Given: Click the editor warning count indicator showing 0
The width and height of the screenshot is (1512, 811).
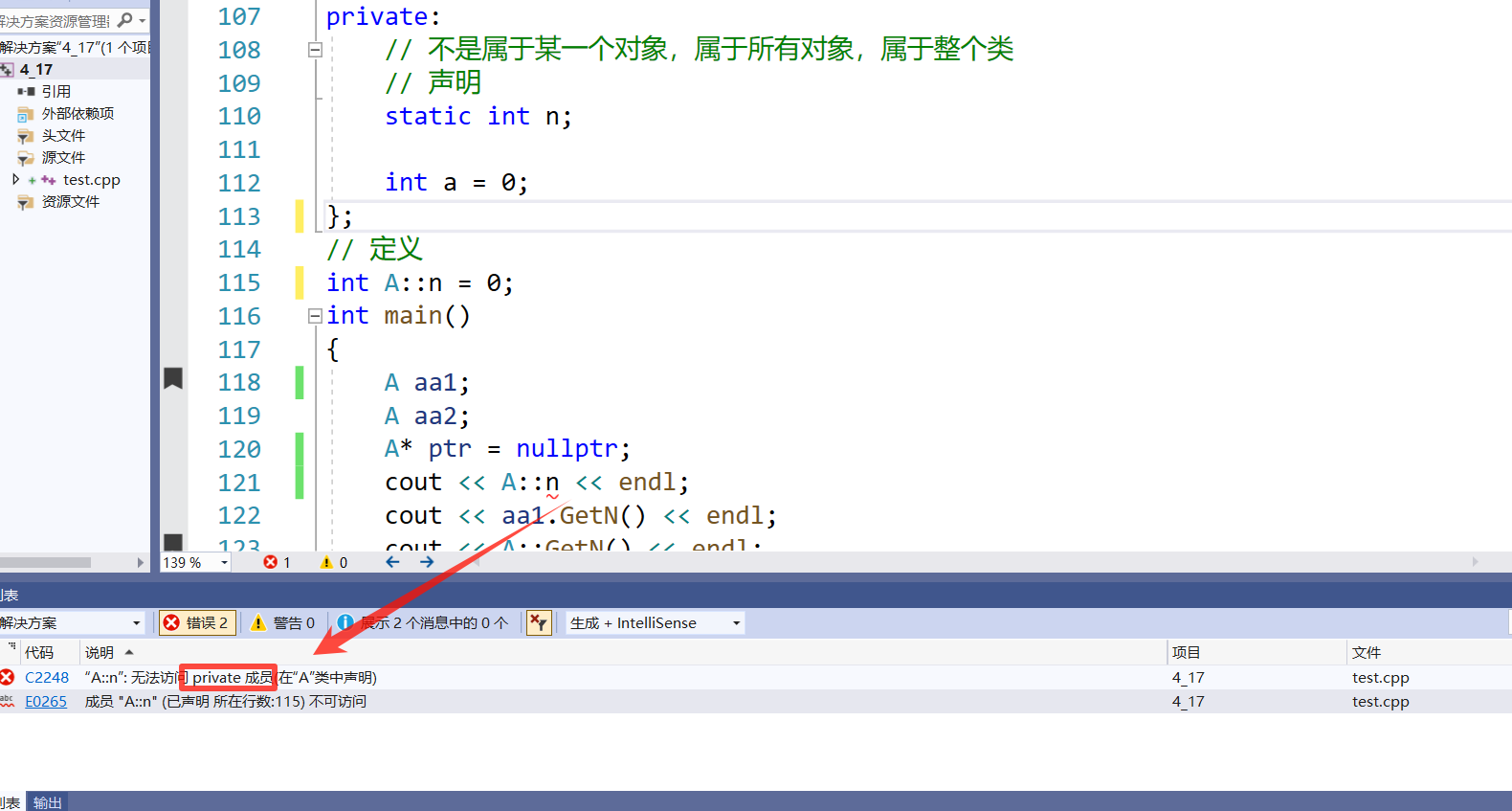Looking at the screenshot, I should [x=334, y=562].
